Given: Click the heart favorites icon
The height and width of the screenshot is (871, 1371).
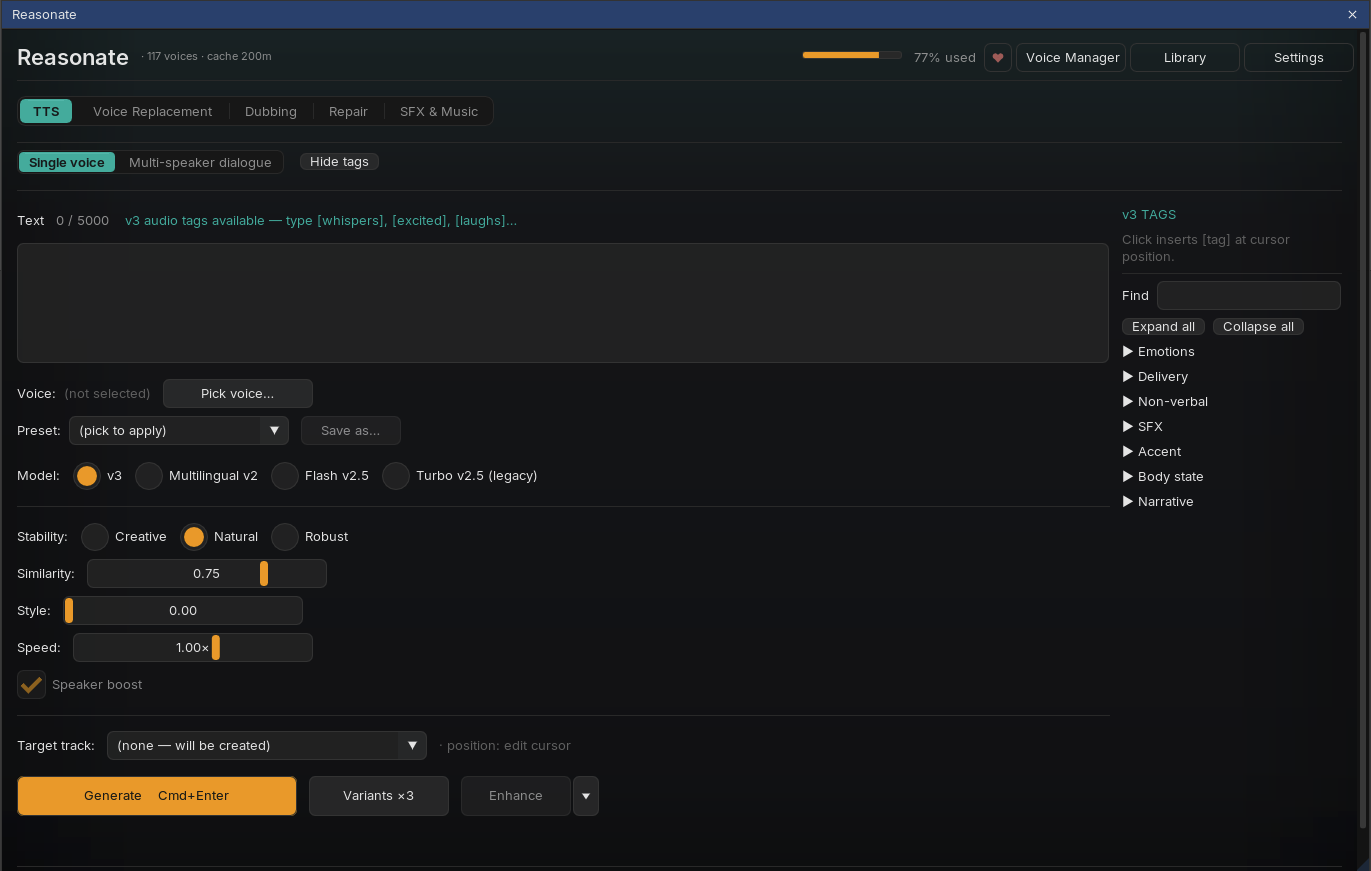Looking at the screenshot, I should click(x=998, y=58).
